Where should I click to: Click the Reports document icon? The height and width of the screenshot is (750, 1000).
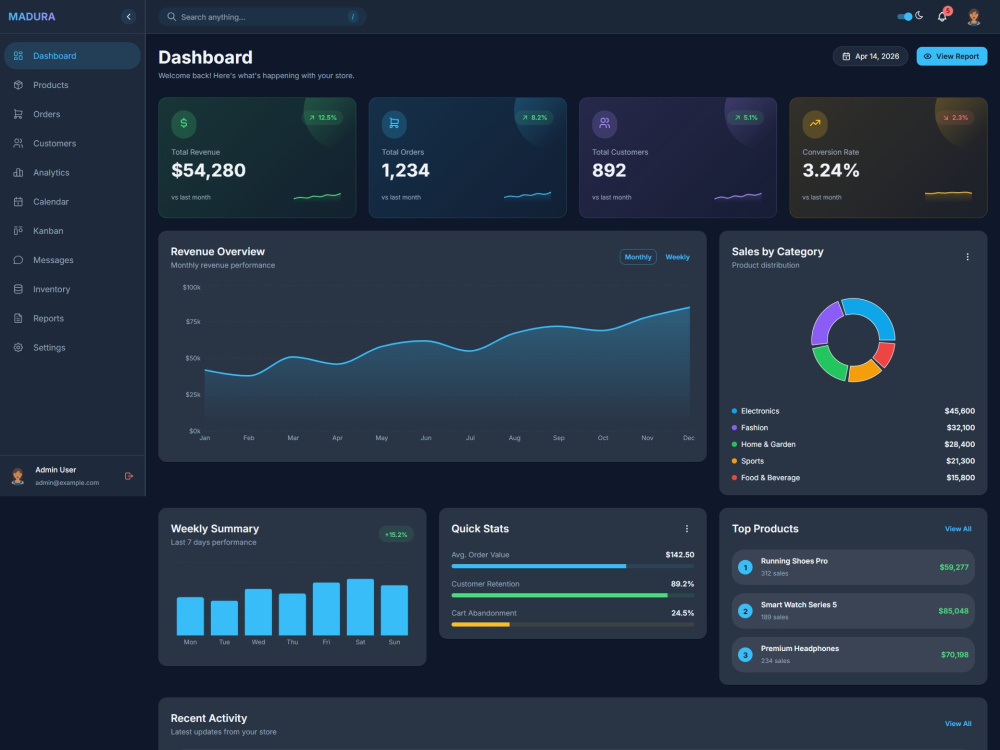[18, 318]
